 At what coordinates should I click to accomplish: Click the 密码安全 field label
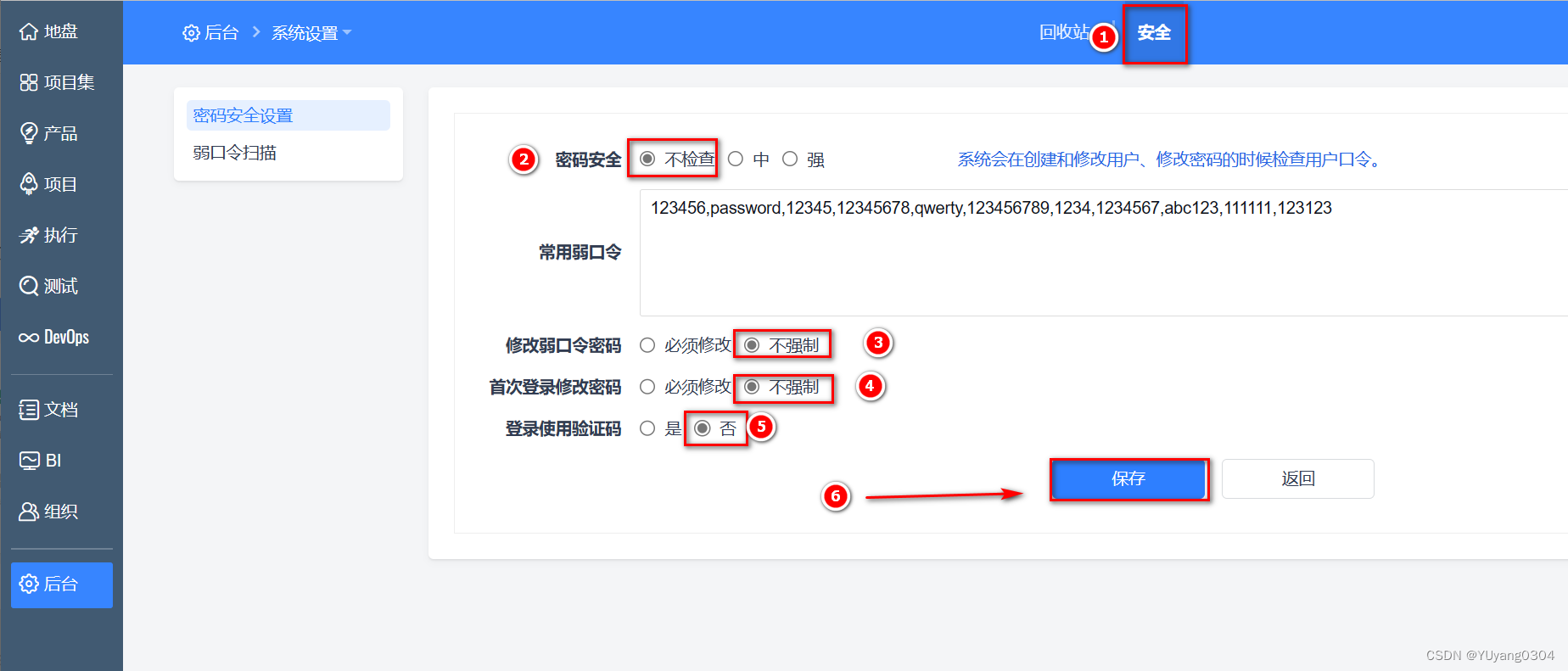[x=588, y=159]
